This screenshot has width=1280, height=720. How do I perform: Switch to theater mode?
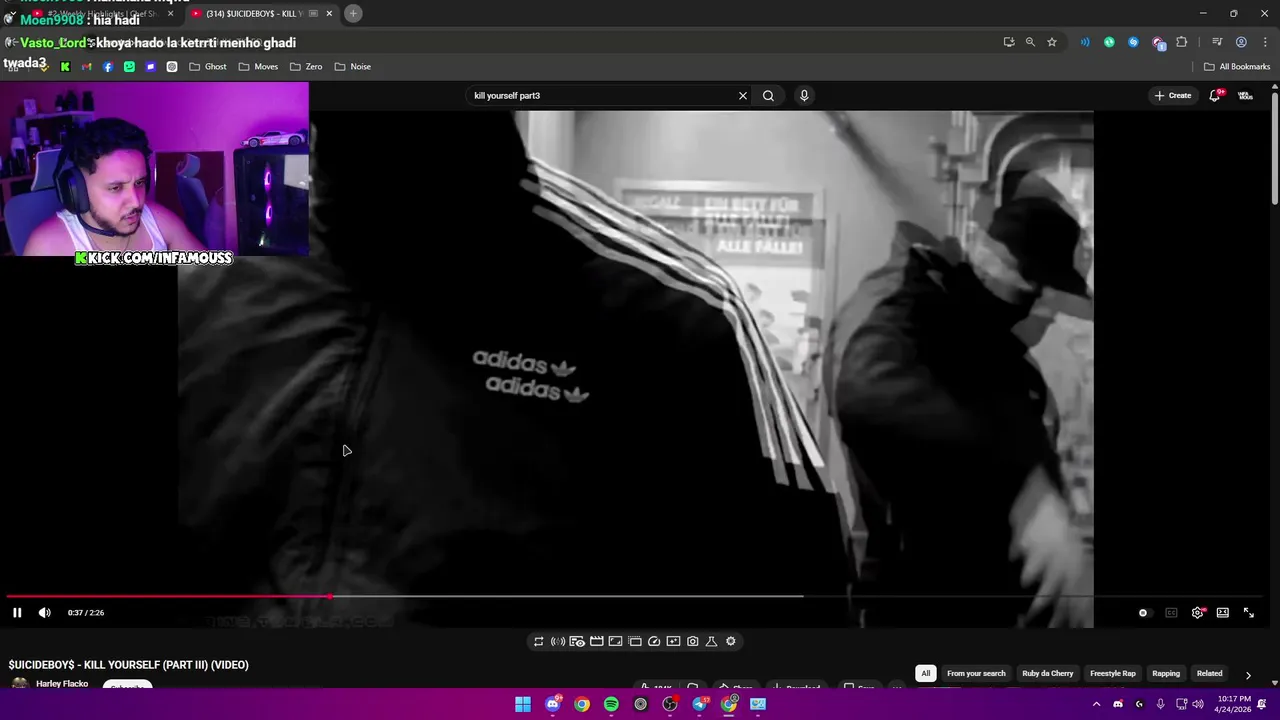click(x=1222, y=613)
